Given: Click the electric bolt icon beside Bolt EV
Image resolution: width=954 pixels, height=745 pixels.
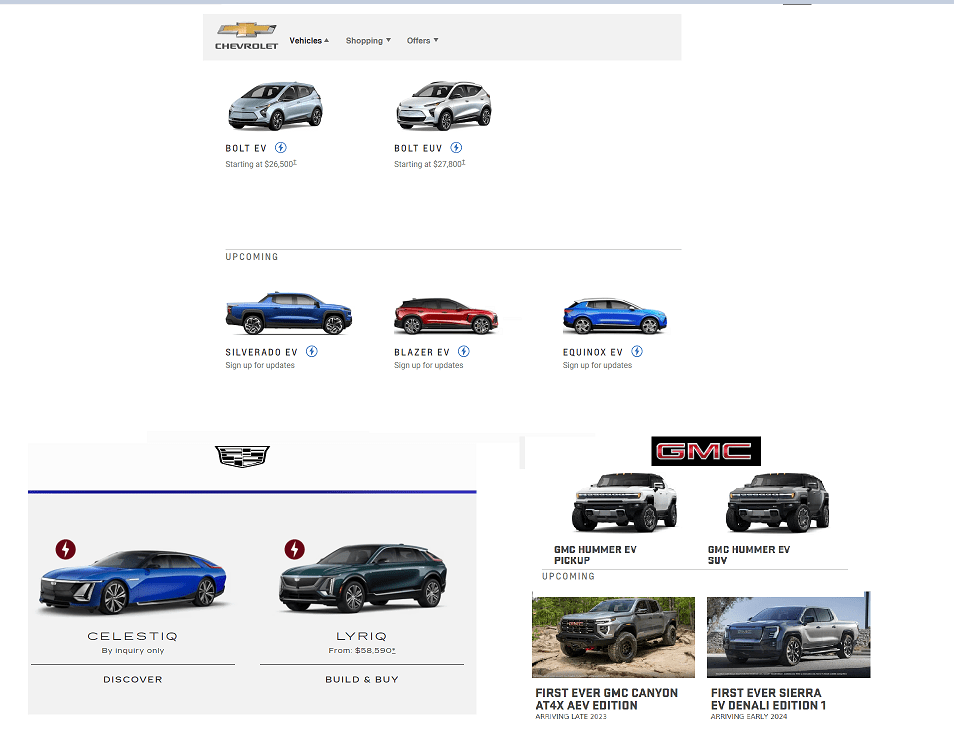Looking at the screenshot, I should point(280,148).
